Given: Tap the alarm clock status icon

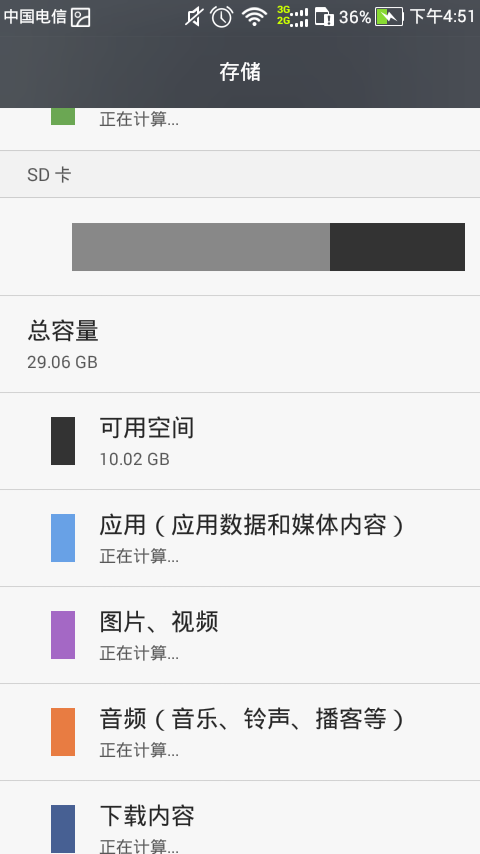Looking at the screenshot, I should (222, 17).
